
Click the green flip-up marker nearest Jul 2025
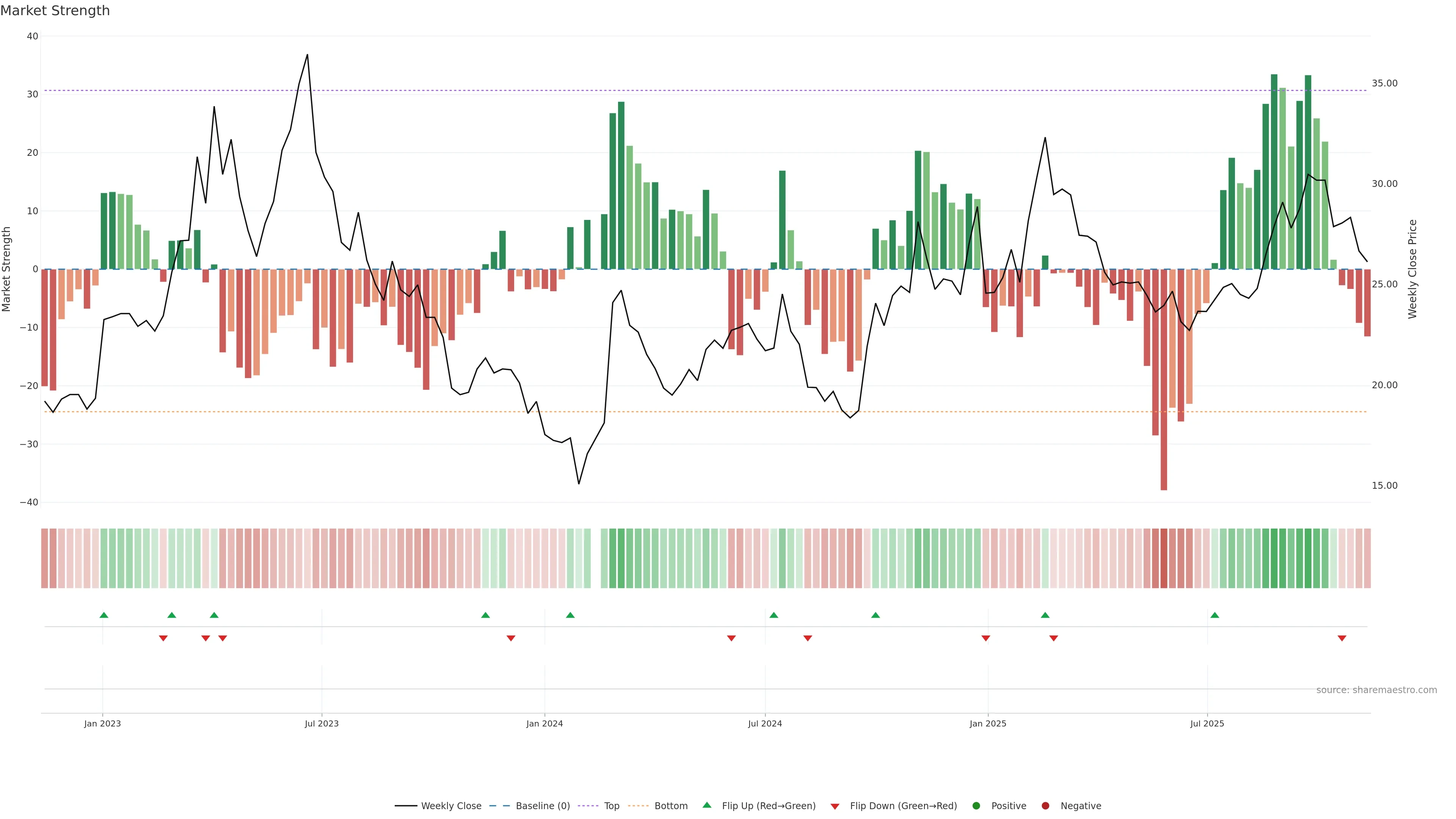tap(1214, 615)
